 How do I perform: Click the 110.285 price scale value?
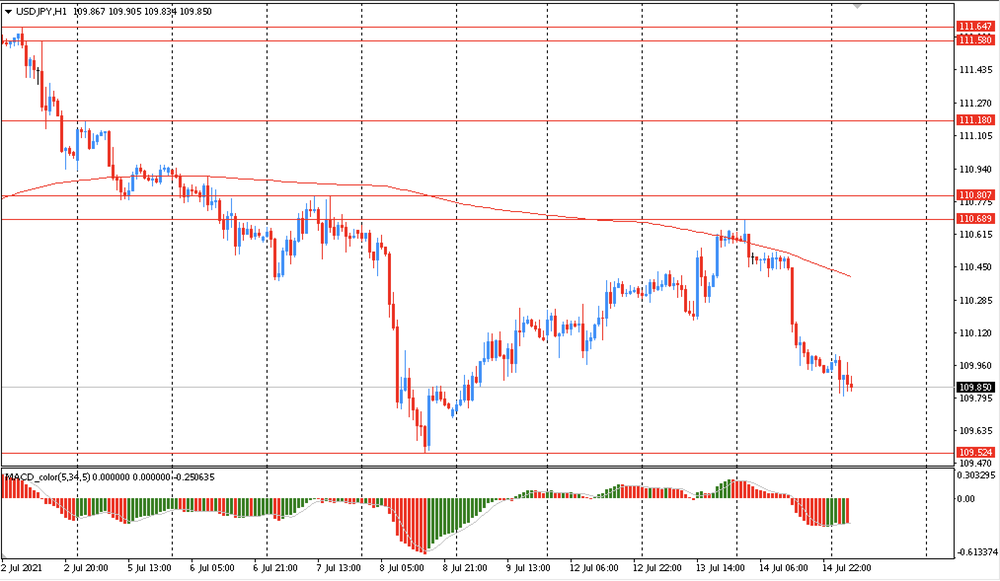(976, 300)
